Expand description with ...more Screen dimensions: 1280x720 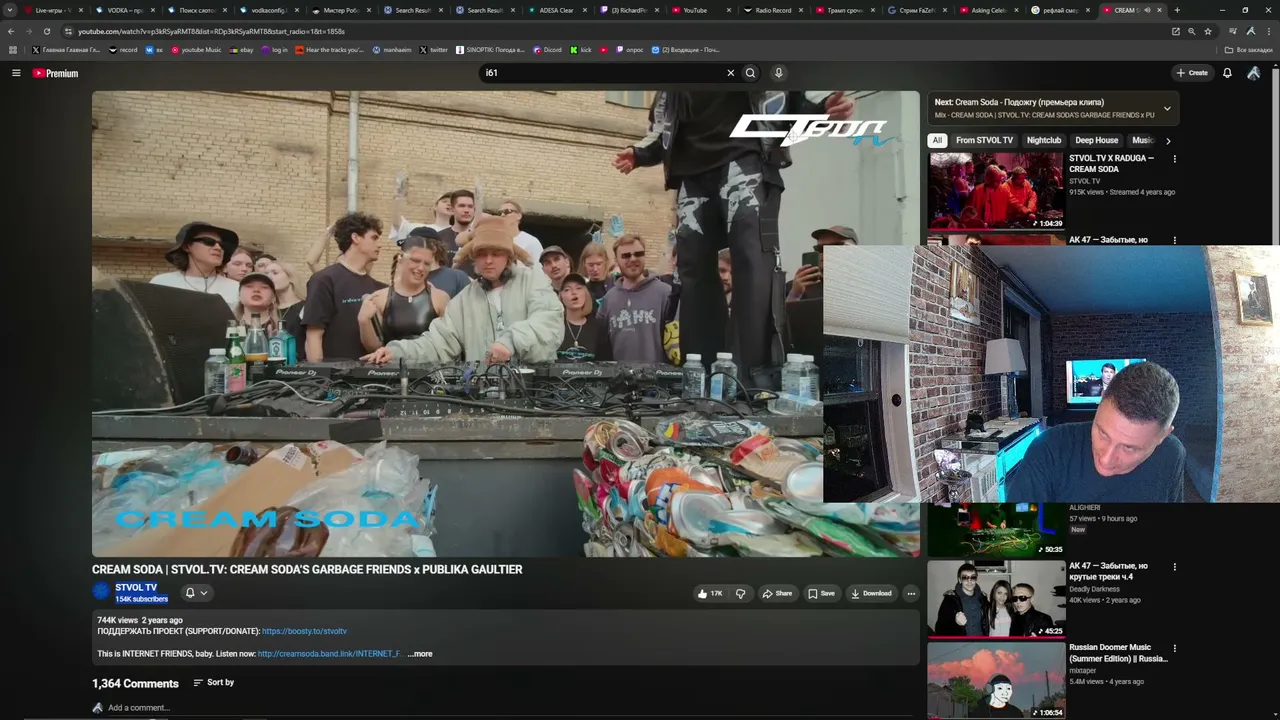coord(420,654)
